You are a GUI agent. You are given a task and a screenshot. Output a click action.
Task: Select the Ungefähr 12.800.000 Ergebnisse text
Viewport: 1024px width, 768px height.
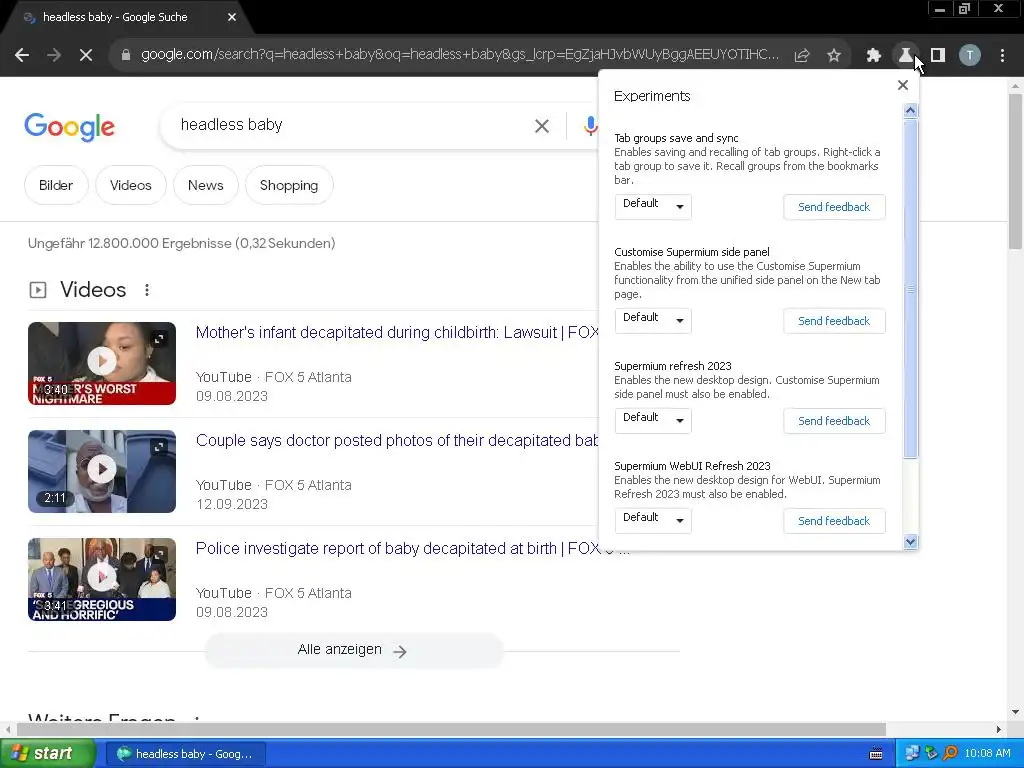[182, 244]
